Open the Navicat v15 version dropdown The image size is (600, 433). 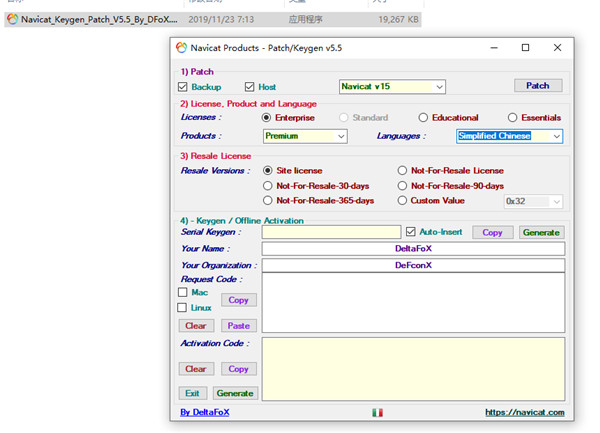coord(392,87)
